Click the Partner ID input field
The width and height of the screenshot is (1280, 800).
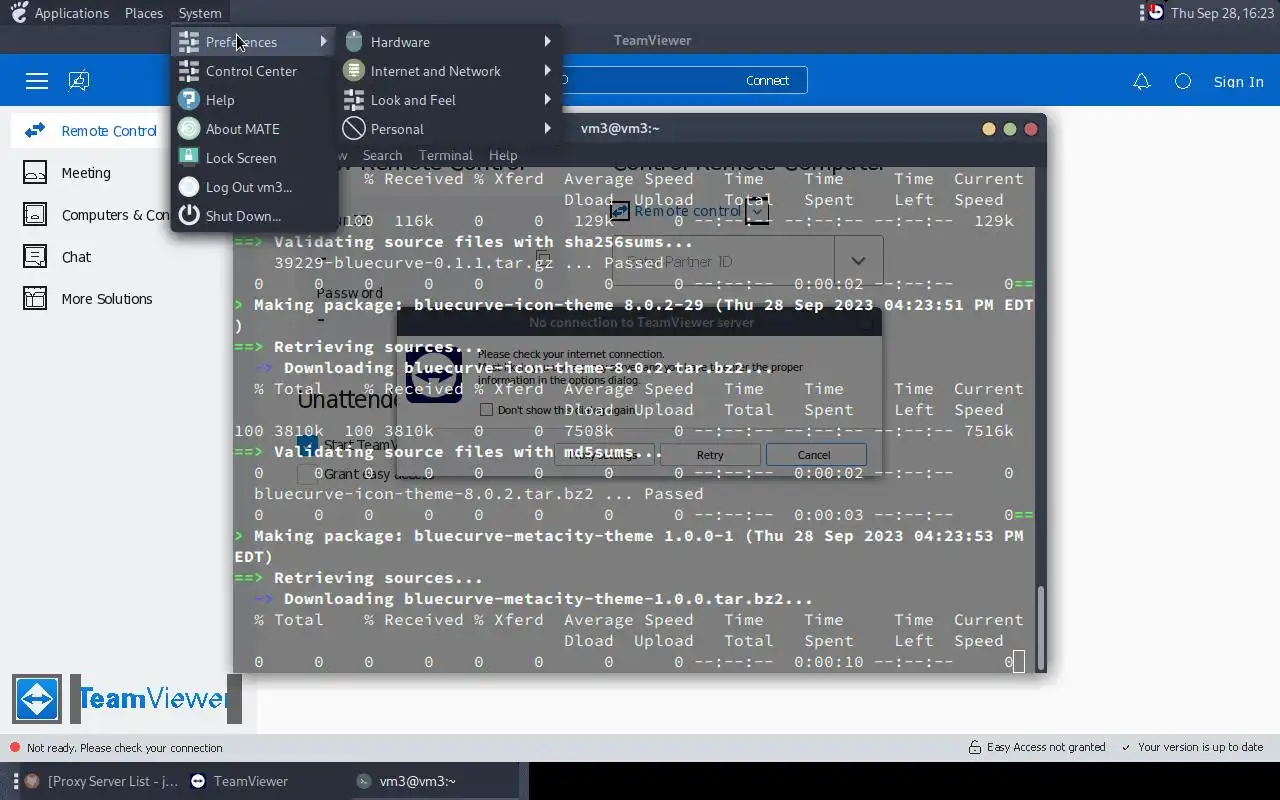pos(722,261)
